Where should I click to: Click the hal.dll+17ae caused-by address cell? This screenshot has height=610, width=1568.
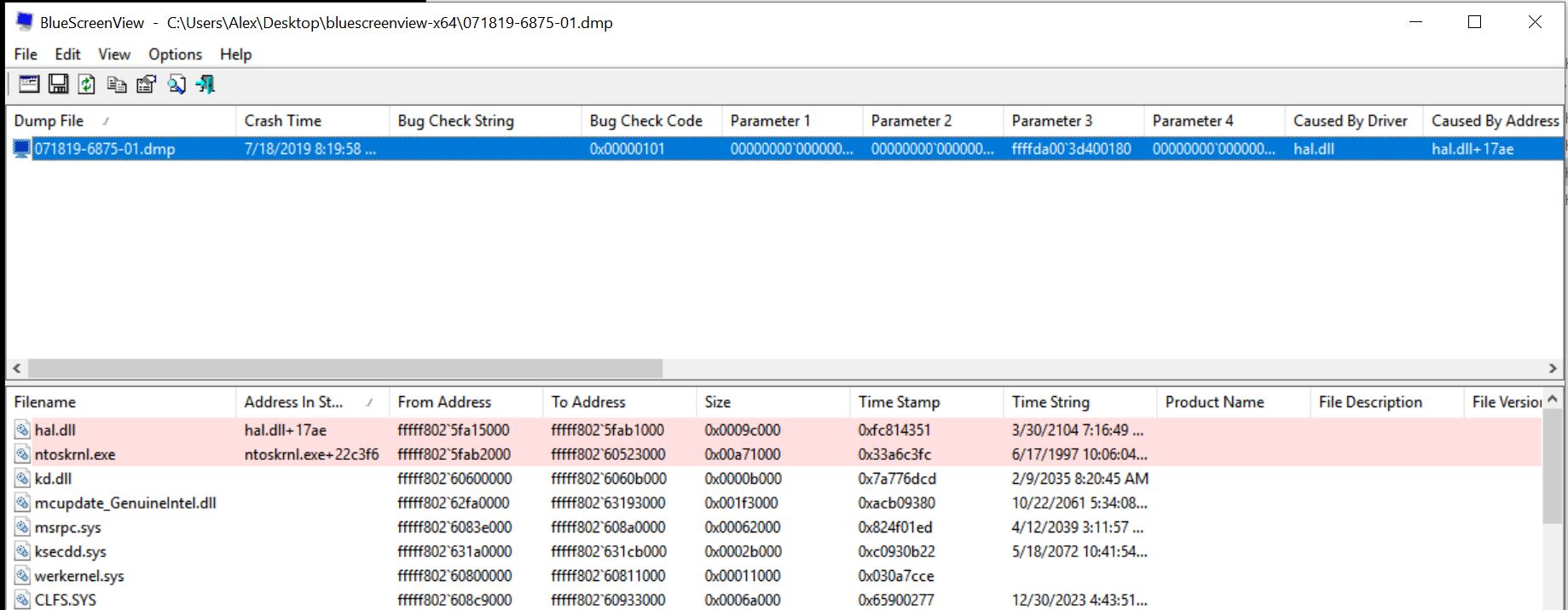1473,149
